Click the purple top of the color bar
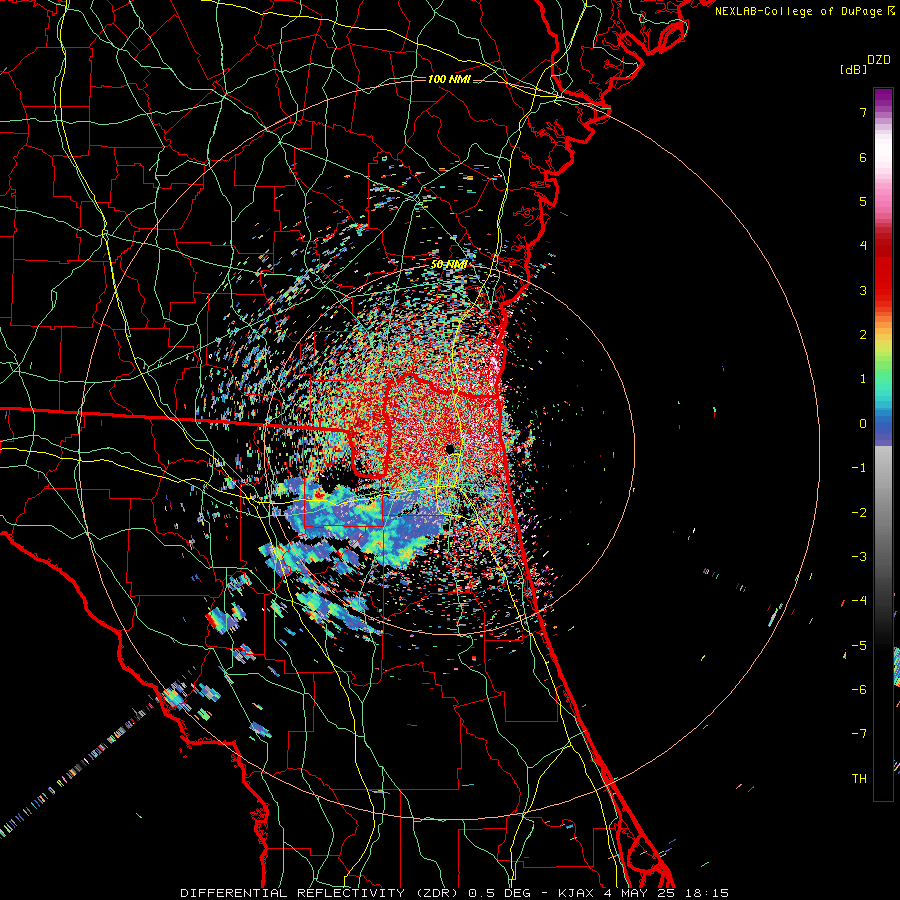This screenshot has height=900, width=900. (x=883, y=98)
